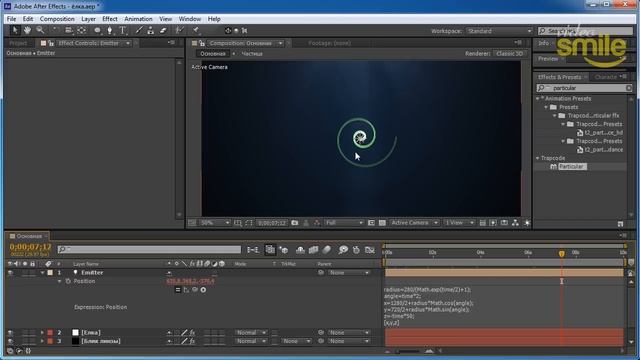The height and width of the screenshot is (360, 640).
Task: Select the Rotation tool
Action: click(56, 30)
